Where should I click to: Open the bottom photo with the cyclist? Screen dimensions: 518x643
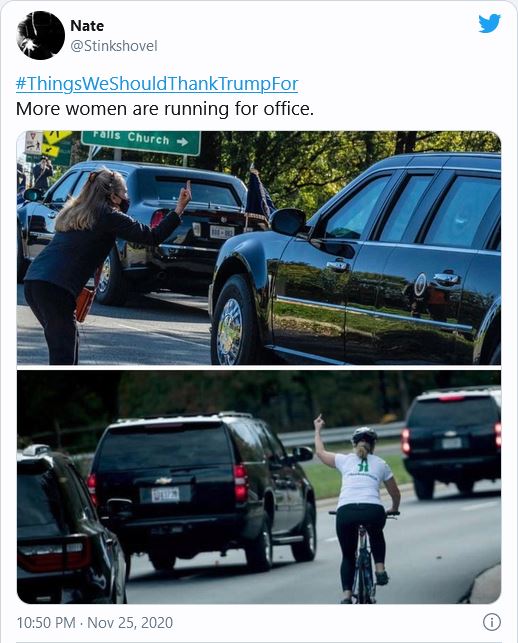pyautogui.click(x=259, y=487)
